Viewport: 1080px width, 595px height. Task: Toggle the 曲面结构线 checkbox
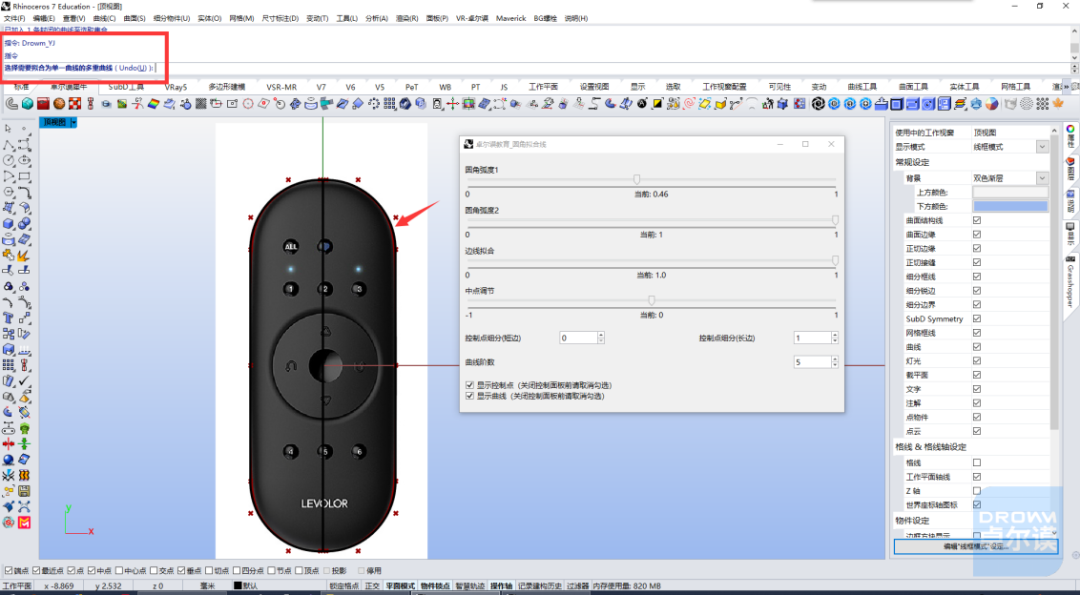[x=977, y=220]
